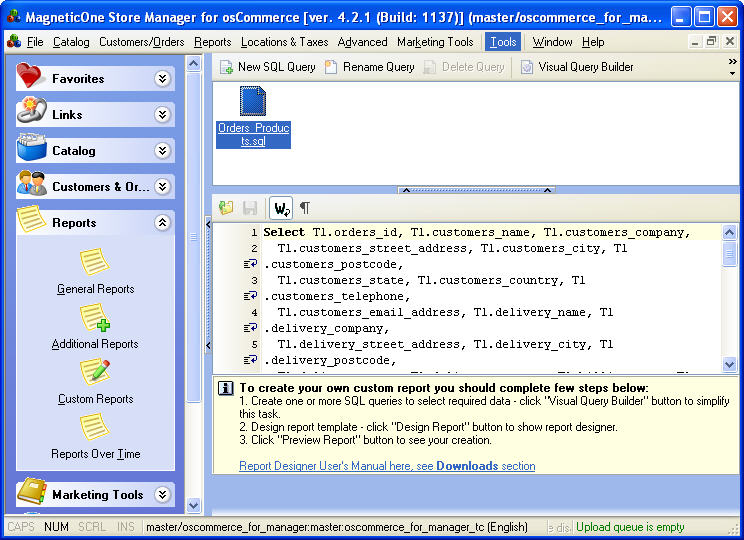Viewport: 744px width, 540px height.
Task: Click sidebar scroll up arrow
Action: point(194,64)
